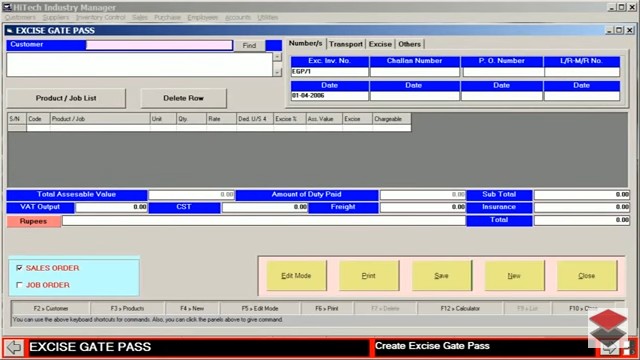The image size is (640, 360).
Task: Tick the SALES ORDER checkbox
Action: pyautogui.click(x=19, y=268)
